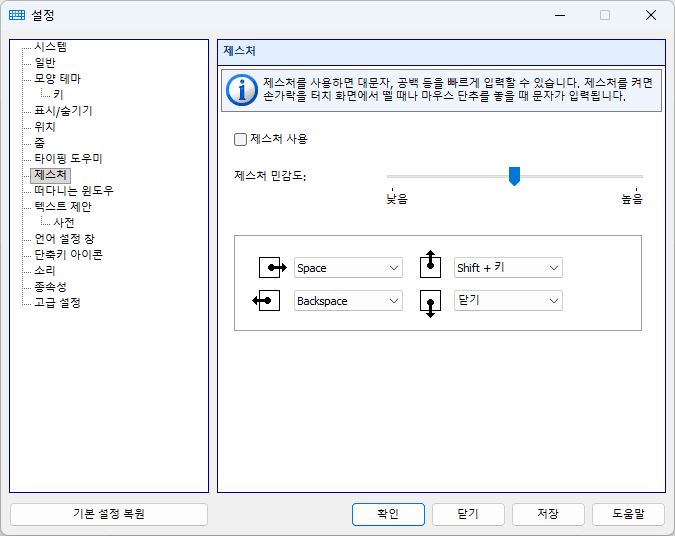675x536 pixels.
Task: Click the 제스처 민감도 slider thumb
Action: tap(514, 176)
